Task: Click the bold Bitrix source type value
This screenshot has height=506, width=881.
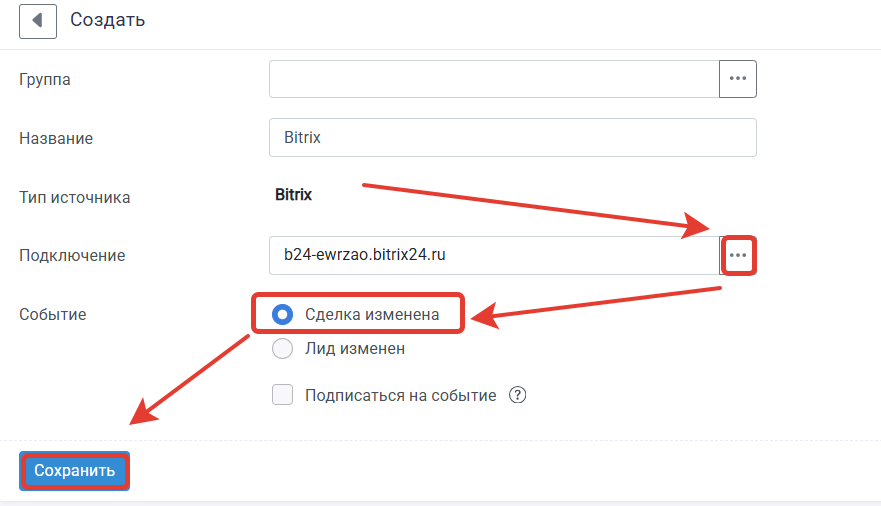Action: (293, 195)
